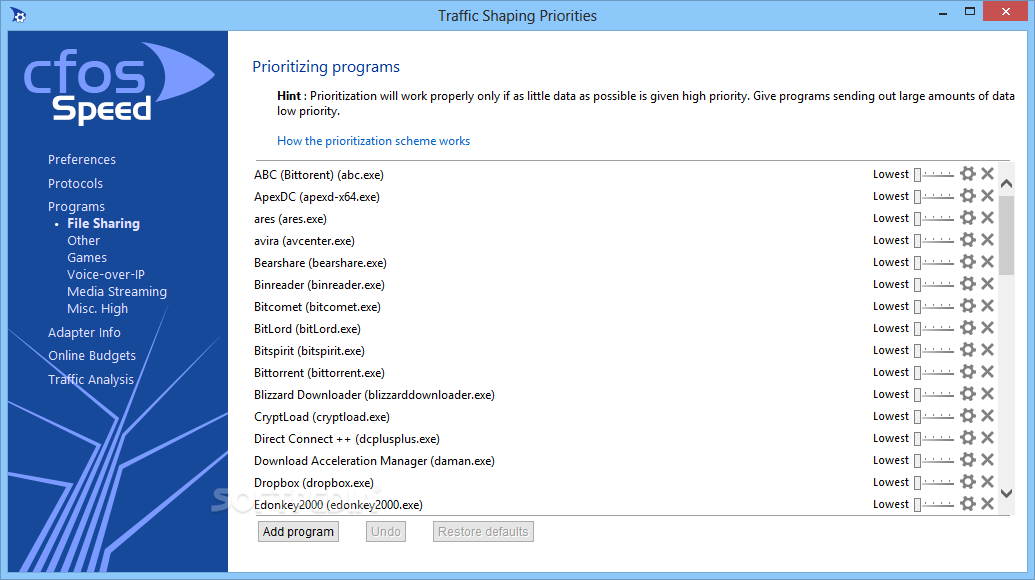The width and height of the screenshot is (1035, 580).
Task: Open settings gear for ApexDC
Action: pos(968,195)
